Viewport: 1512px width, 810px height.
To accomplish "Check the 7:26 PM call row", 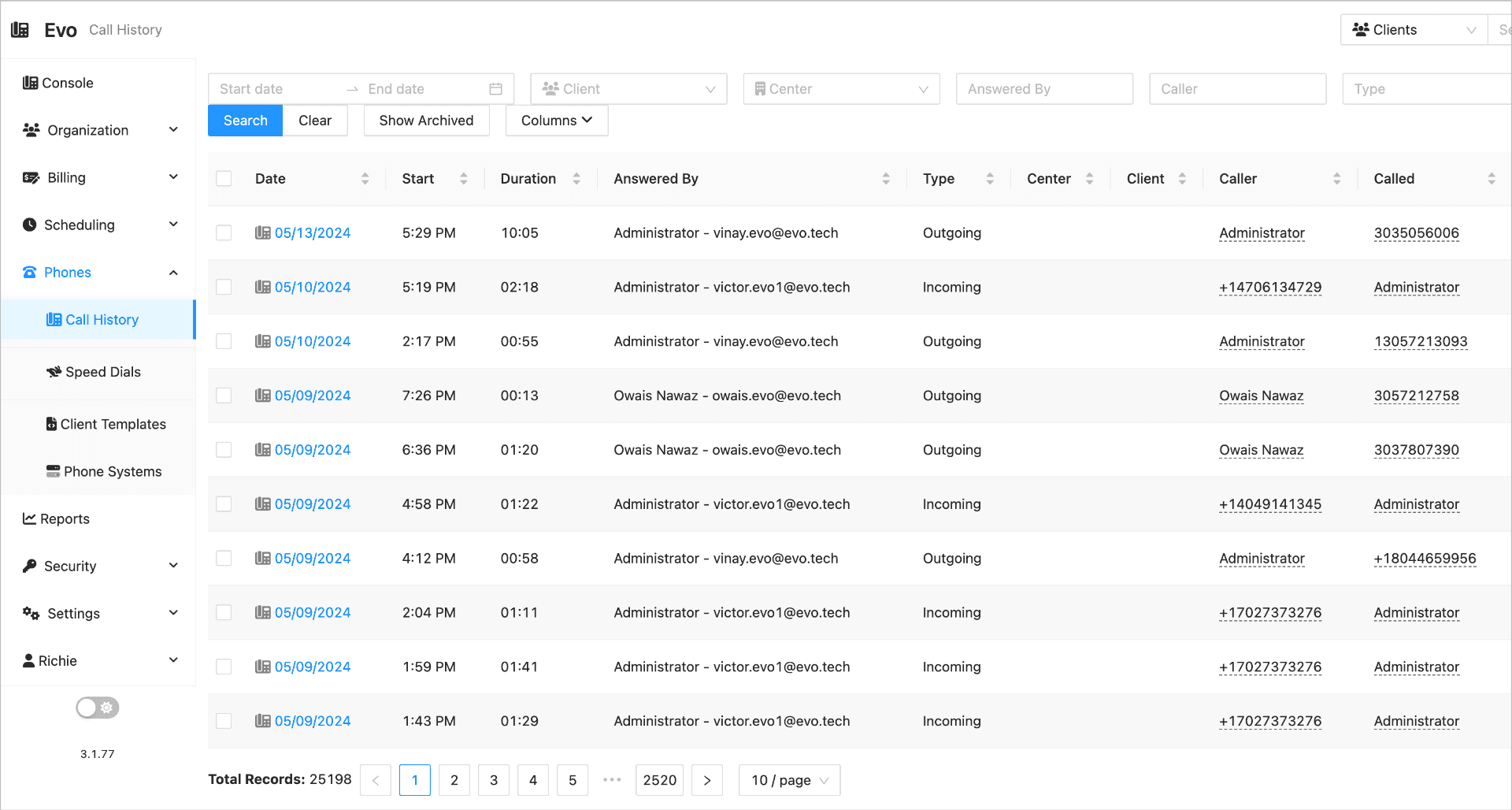I will click(x=224, y=396).
